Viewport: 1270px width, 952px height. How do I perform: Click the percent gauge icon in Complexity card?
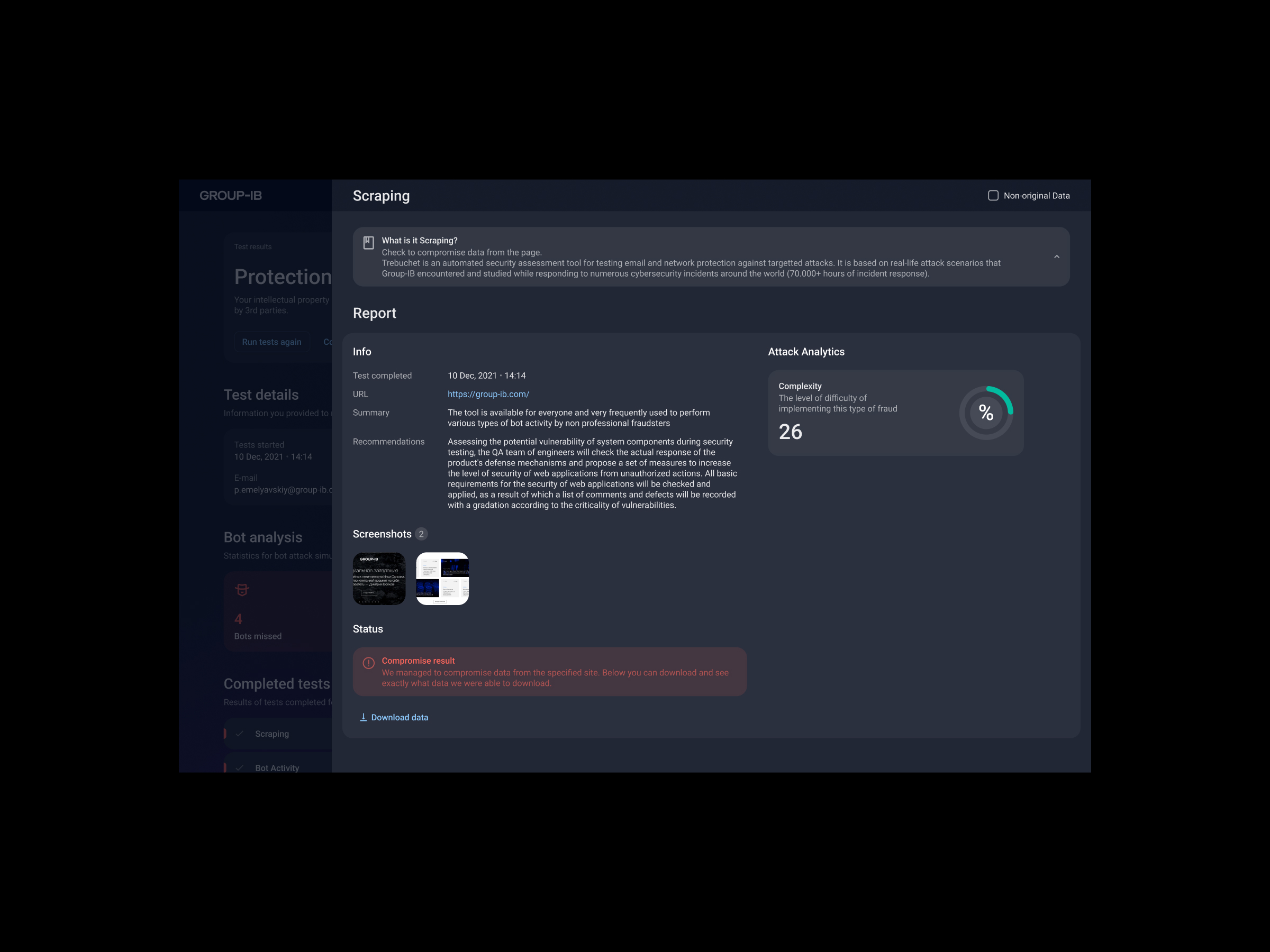tap(986, 413)
